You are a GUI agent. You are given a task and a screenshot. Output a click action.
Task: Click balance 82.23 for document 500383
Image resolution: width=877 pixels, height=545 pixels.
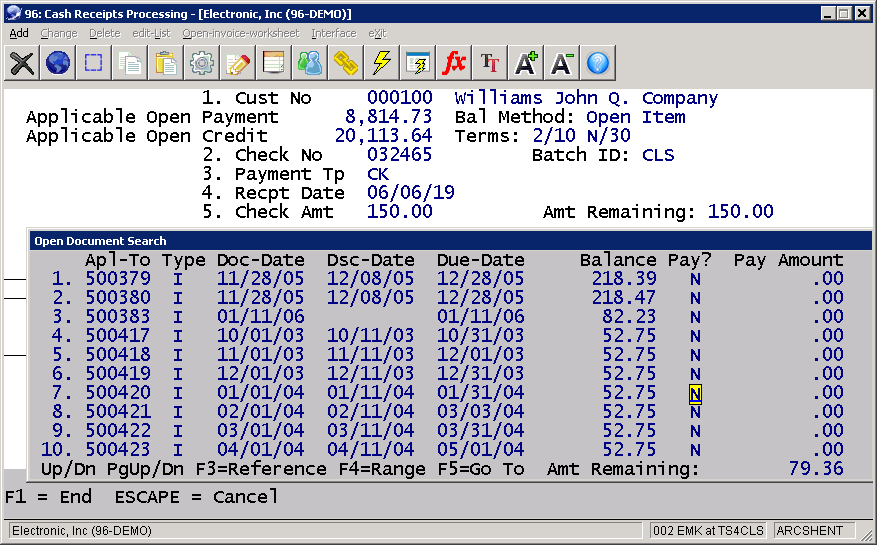tap(629, 317)
